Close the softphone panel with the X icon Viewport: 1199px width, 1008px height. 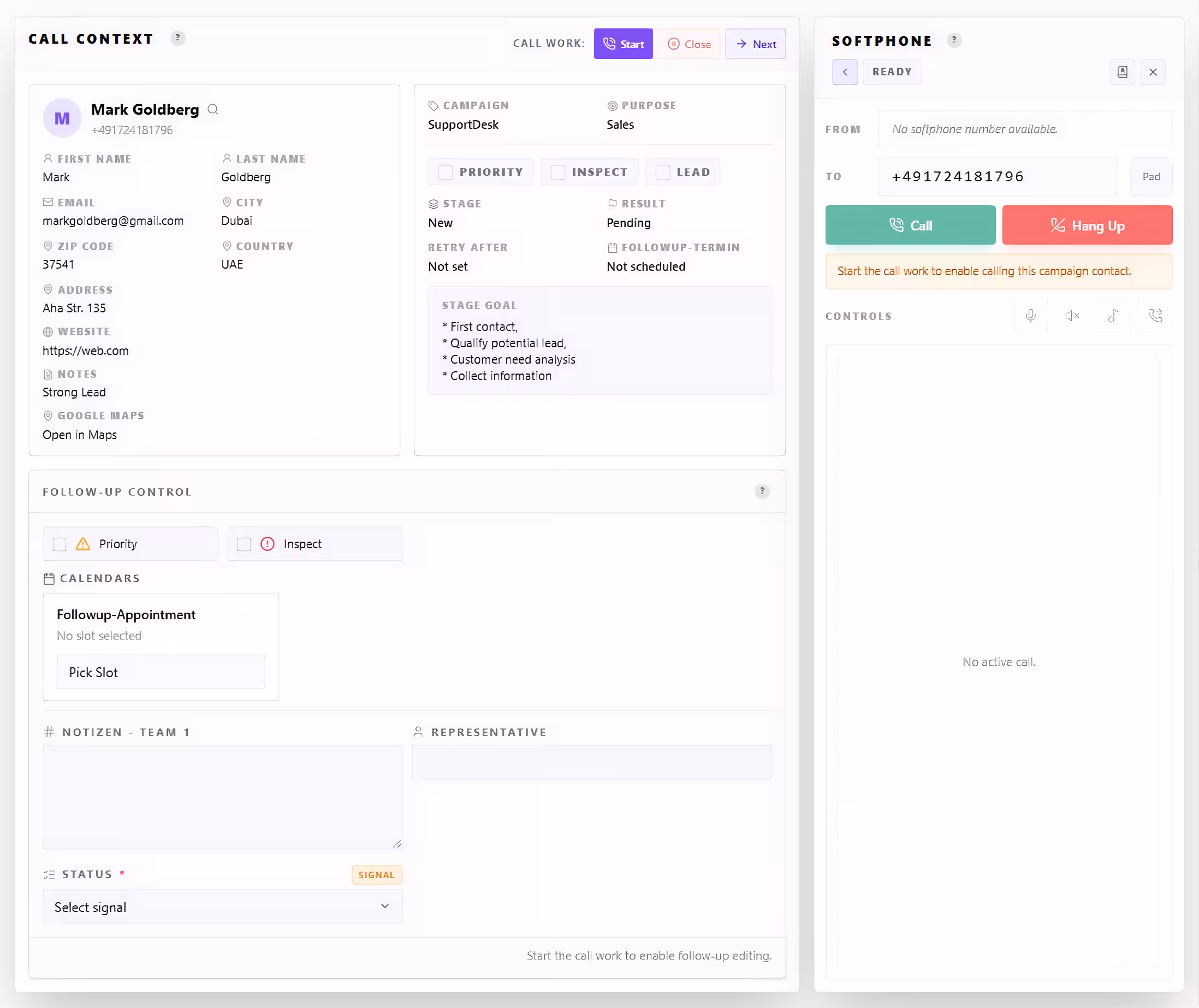click(1153, 72)
